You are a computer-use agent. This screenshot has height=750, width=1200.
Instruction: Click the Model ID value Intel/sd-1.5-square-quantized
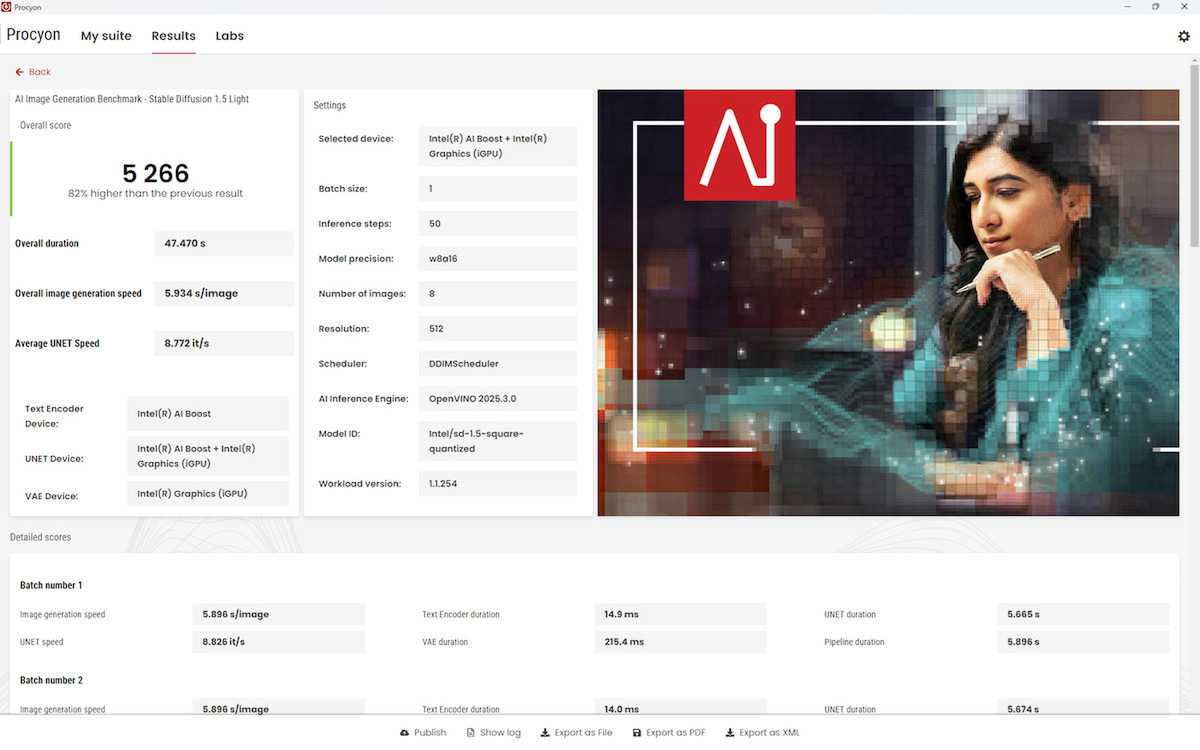point(498,441)
